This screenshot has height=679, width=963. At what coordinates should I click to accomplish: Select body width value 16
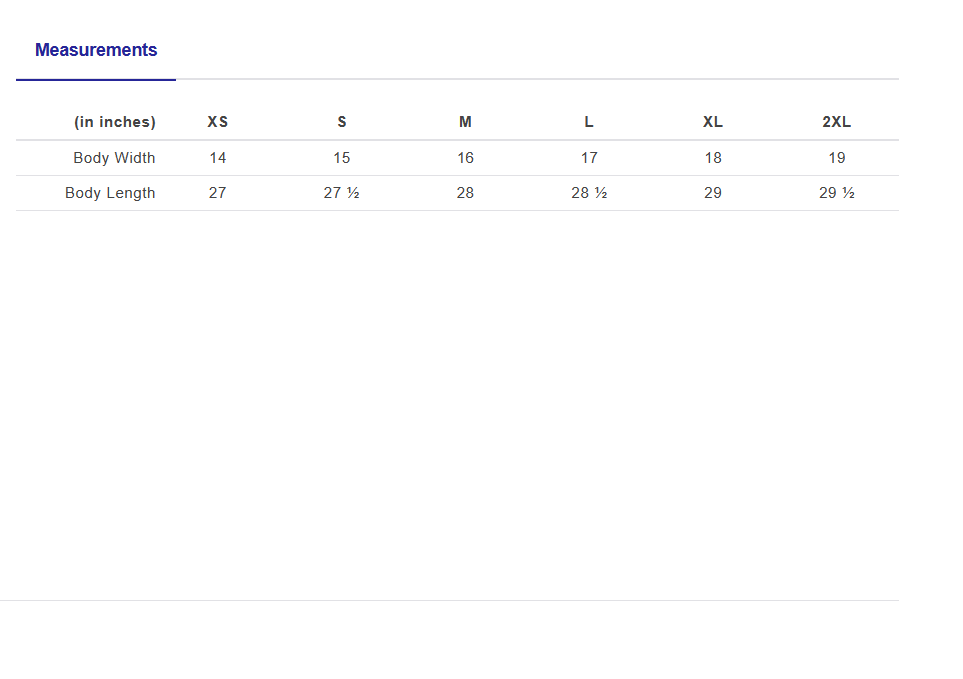point(465,158)
